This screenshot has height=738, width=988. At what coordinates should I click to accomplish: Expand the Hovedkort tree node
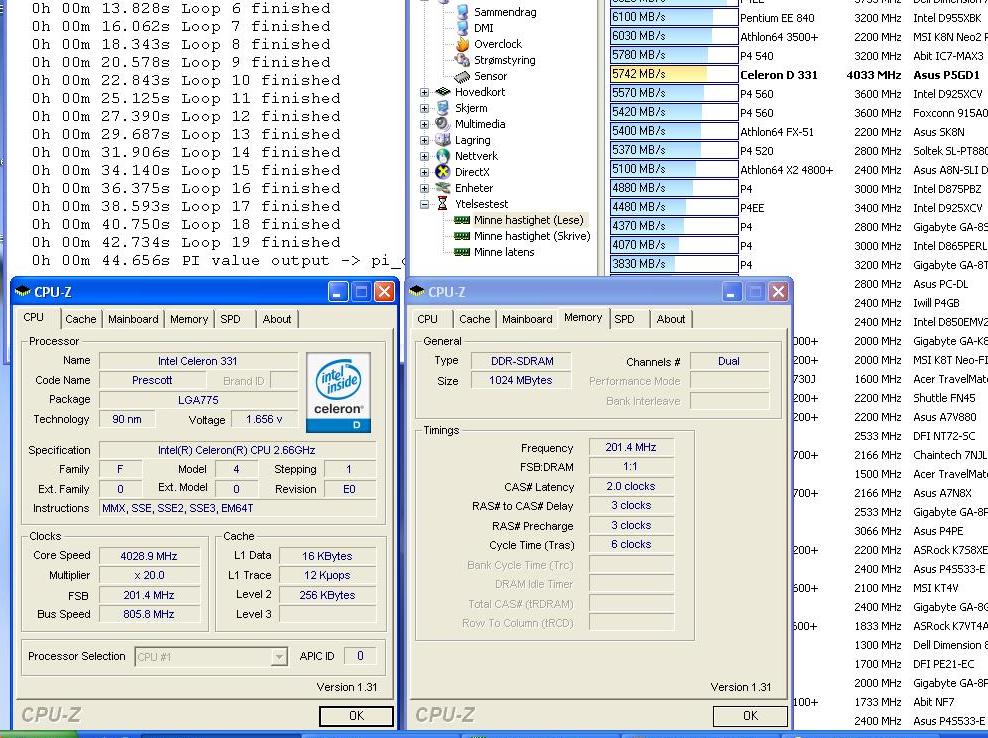point(424,92)
